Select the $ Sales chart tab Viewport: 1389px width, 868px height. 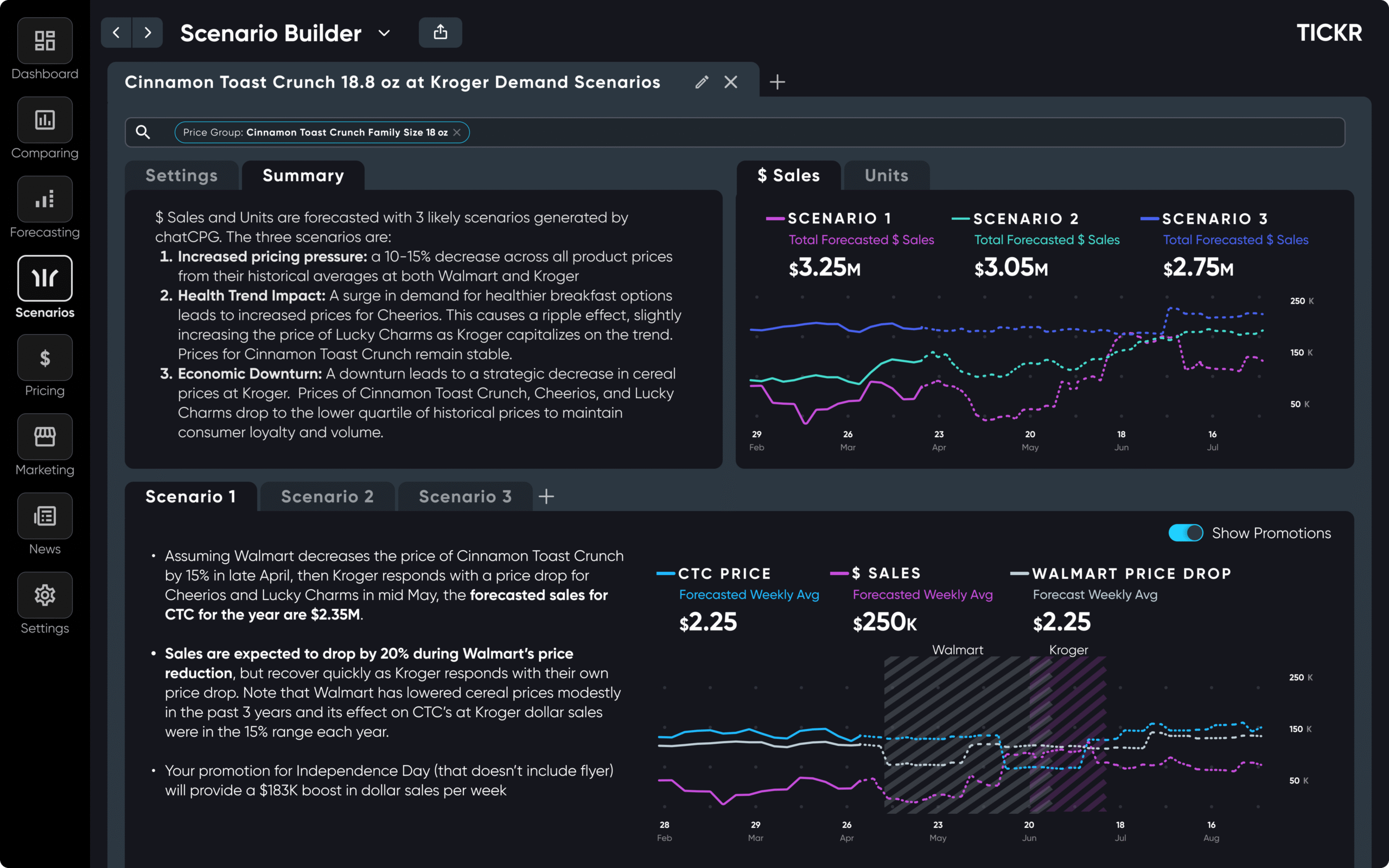coord(788,176)
